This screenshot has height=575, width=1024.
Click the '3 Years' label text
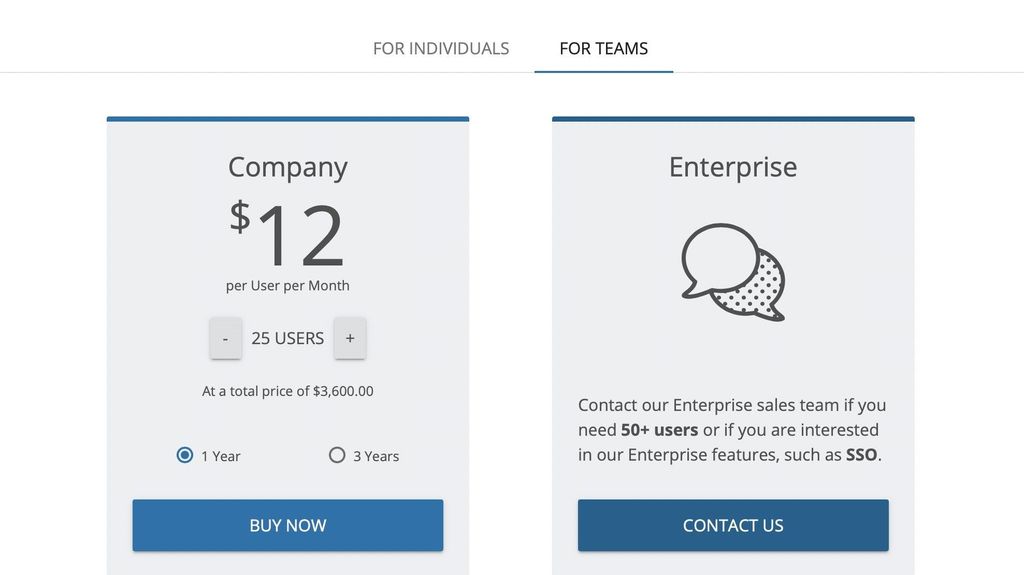pyautogui.click(x=376, y=456)
